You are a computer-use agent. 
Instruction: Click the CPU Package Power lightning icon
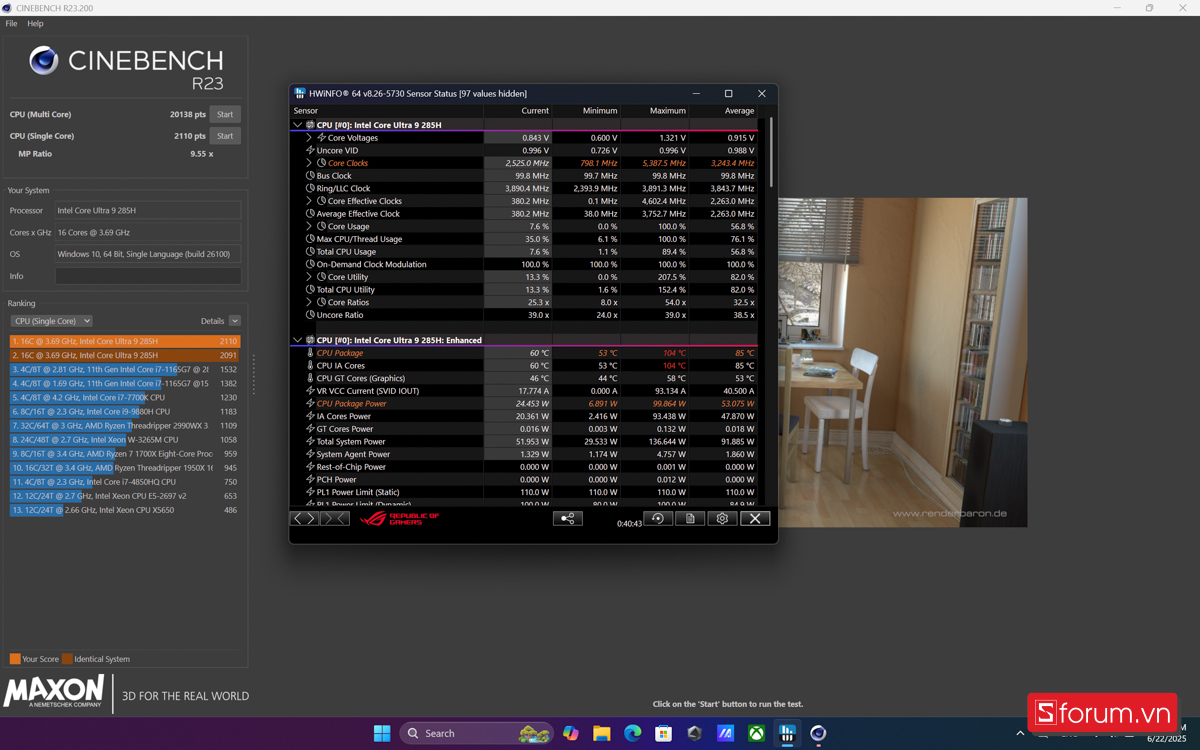310,404
